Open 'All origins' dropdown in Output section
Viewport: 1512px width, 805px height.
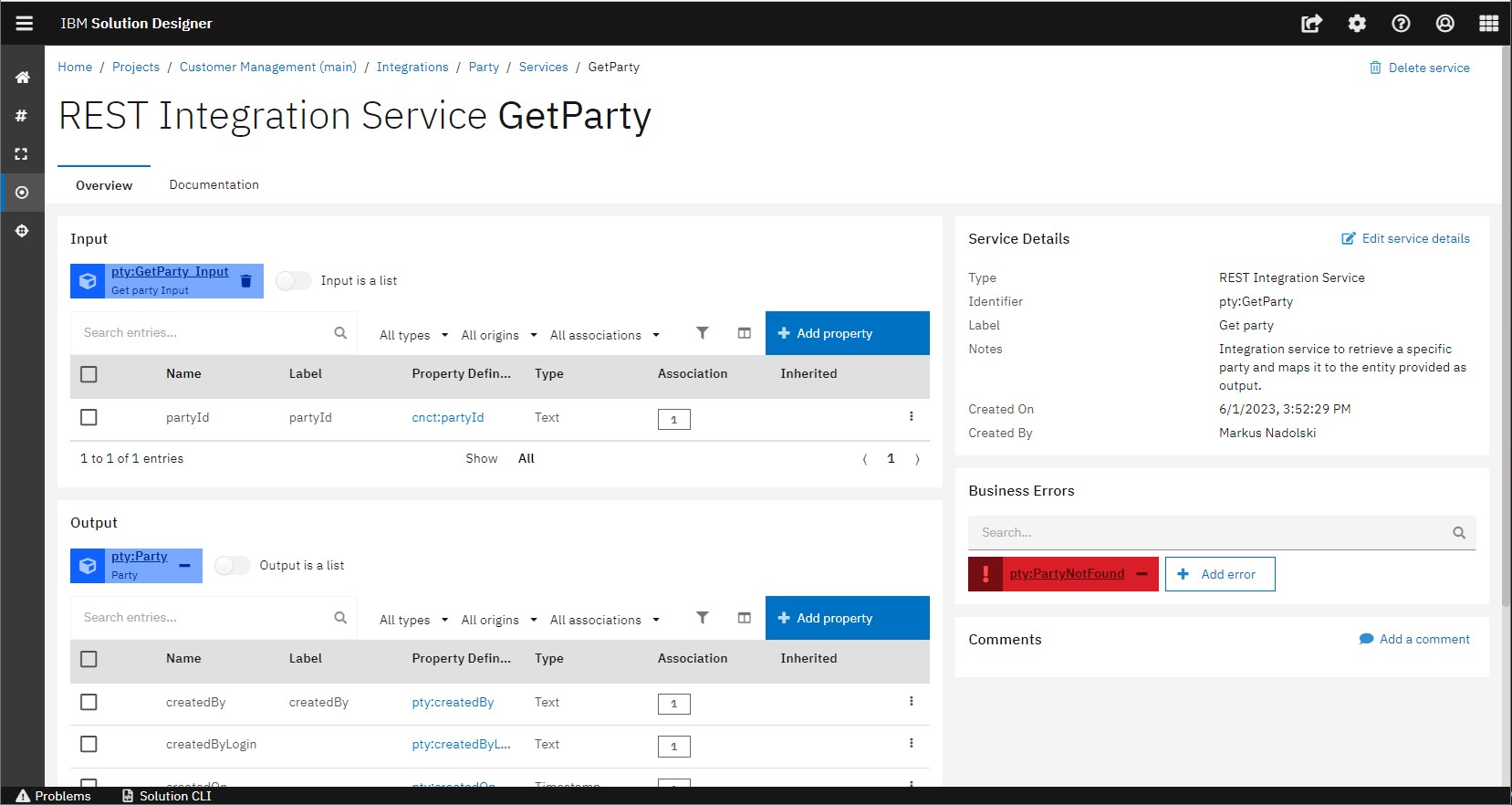(498, 620)
